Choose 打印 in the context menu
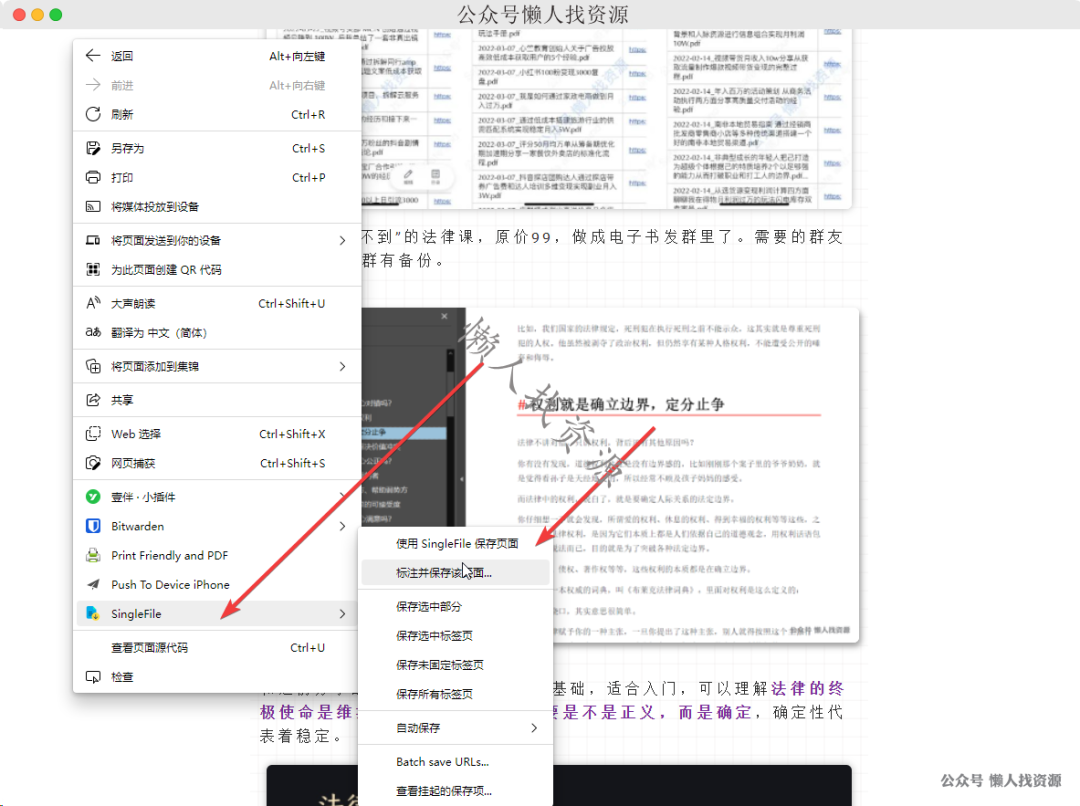 217,178
